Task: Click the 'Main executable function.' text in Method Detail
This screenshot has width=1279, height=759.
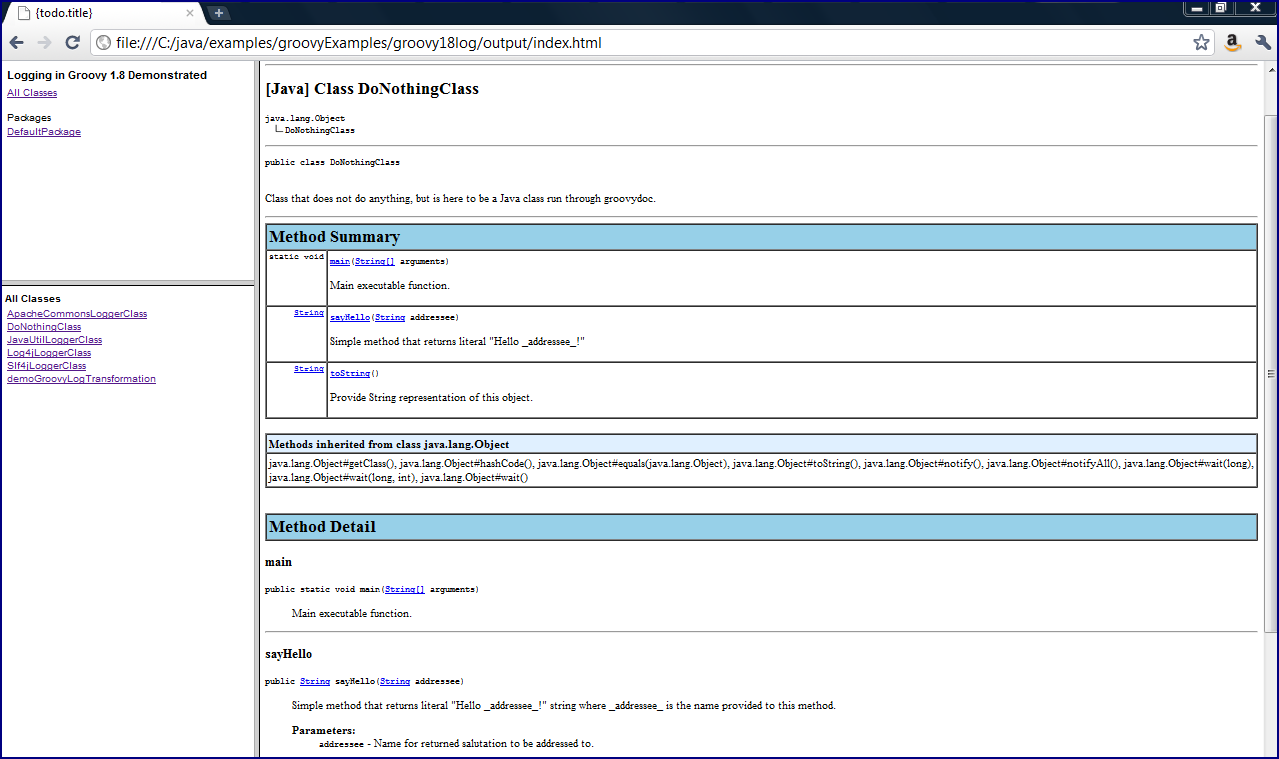Action: [x=351, y=613]
